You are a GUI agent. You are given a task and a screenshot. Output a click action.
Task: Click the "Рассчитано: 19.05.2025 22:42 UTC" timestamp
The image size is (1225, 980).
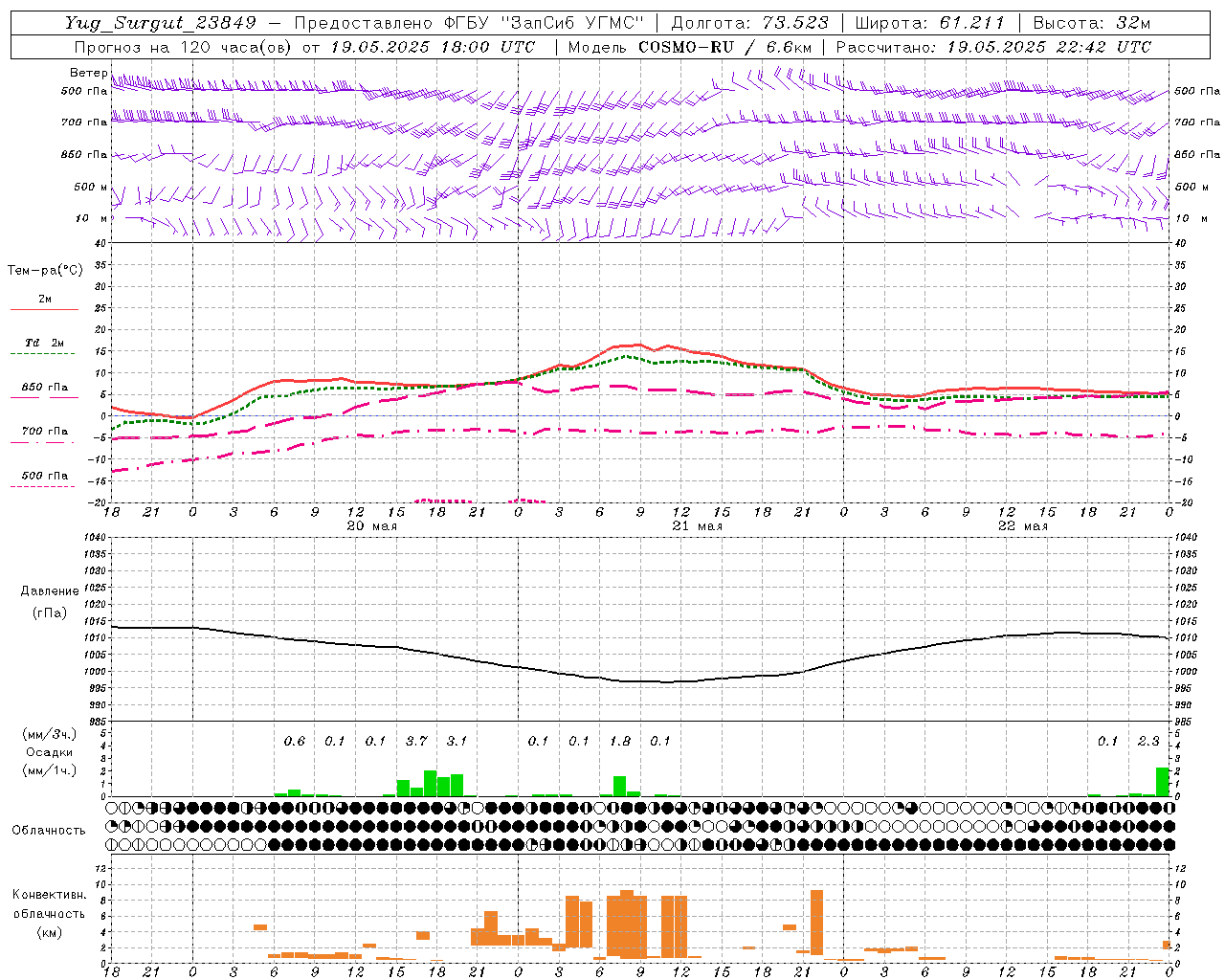point(993,47)
